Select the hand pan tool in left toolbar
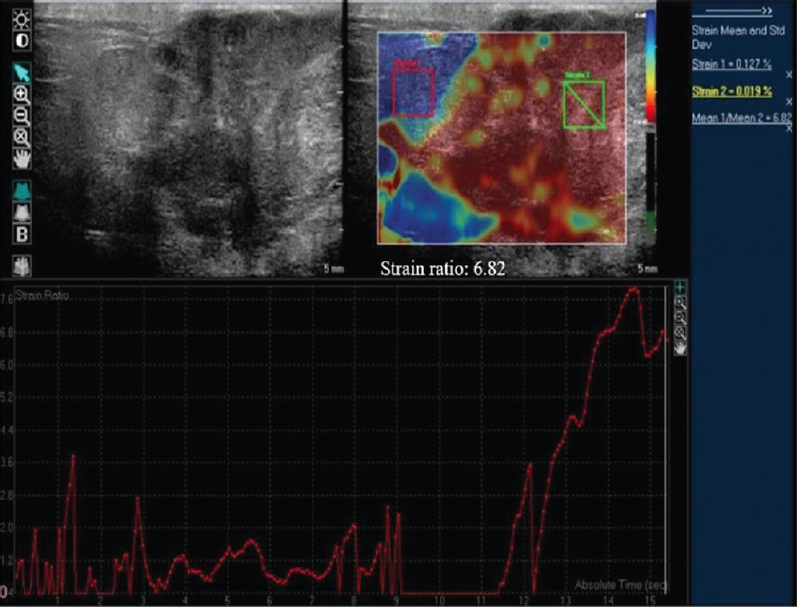 tap(22, 159)
